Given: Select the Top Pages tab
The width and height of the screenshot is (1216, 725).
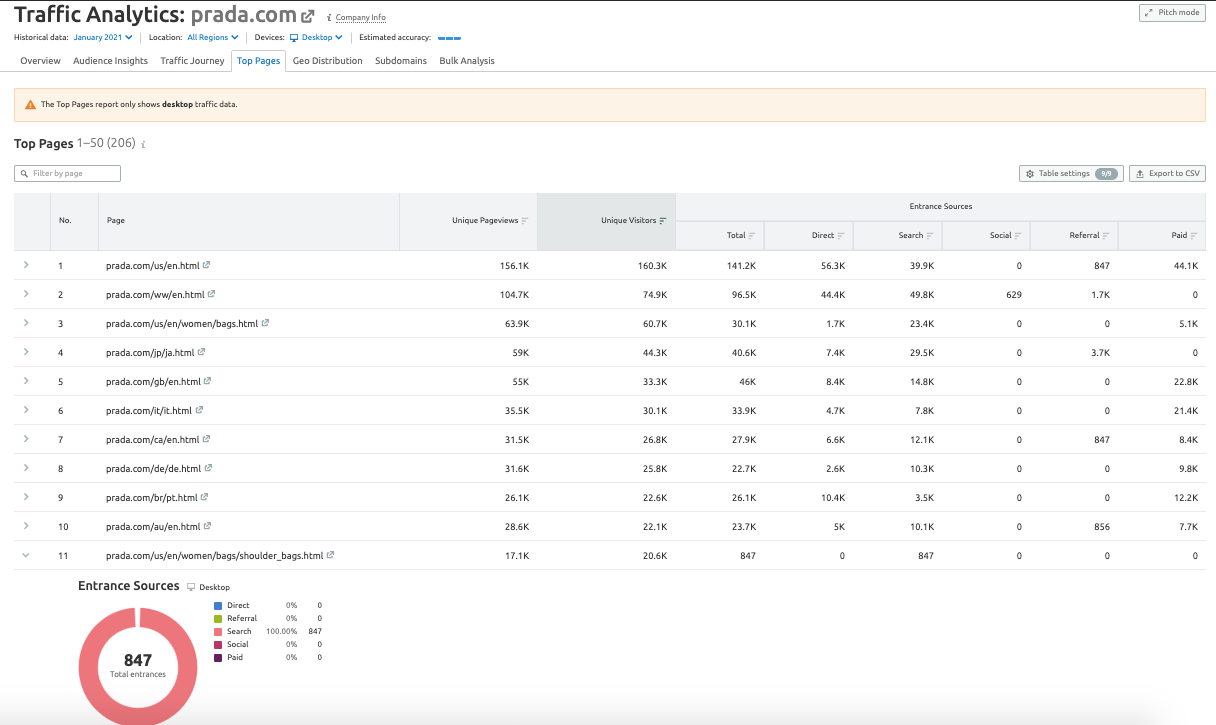Looking at the screenshot, I should [258, 61].
